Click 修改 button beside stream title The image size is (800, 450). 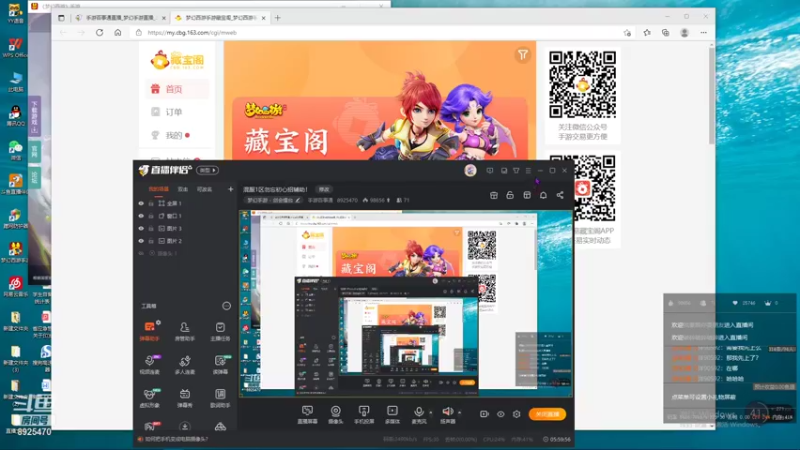click(324, 189)
